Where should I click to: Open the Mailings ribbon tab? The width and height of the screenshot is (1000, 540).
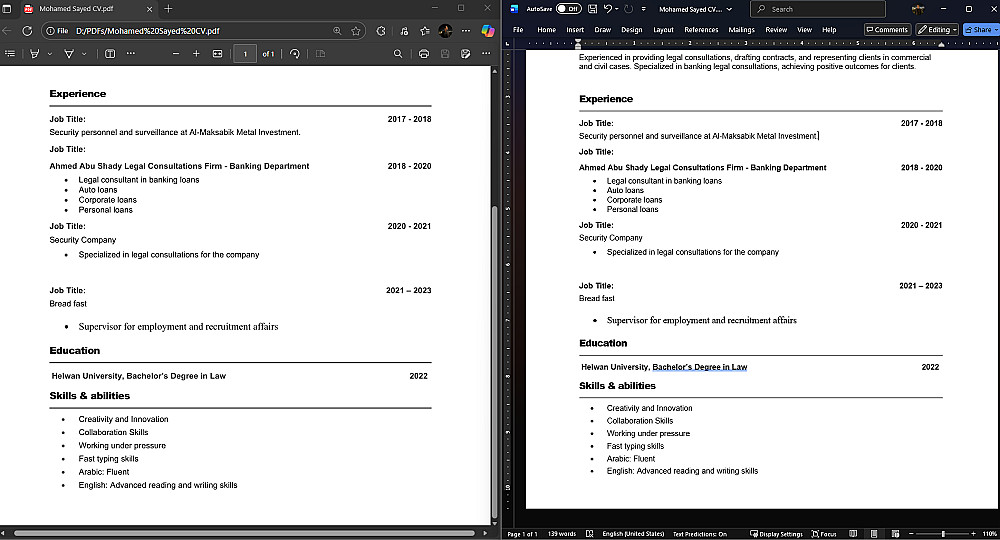[x=741, y=29]
